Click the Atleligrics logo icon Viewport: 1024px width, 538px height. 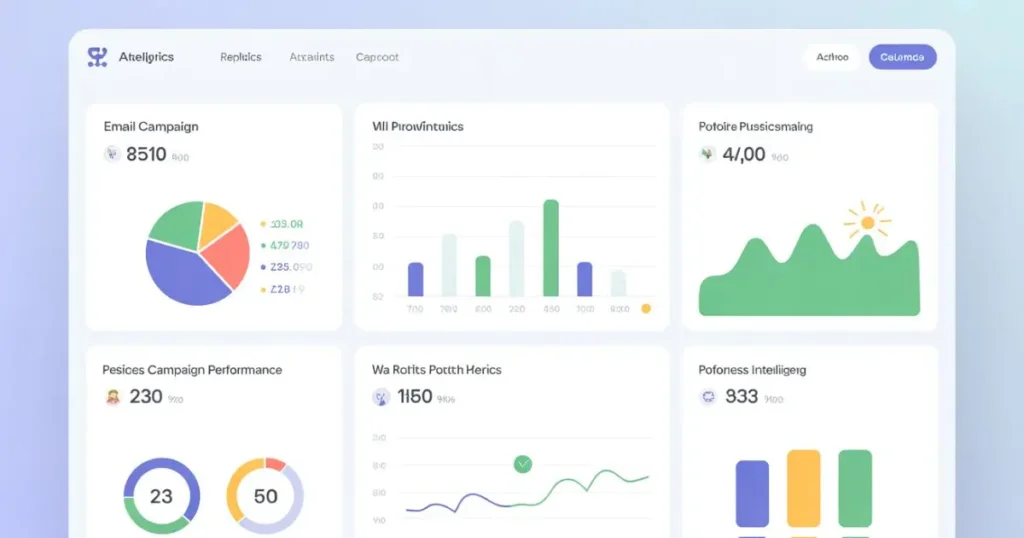97,57
